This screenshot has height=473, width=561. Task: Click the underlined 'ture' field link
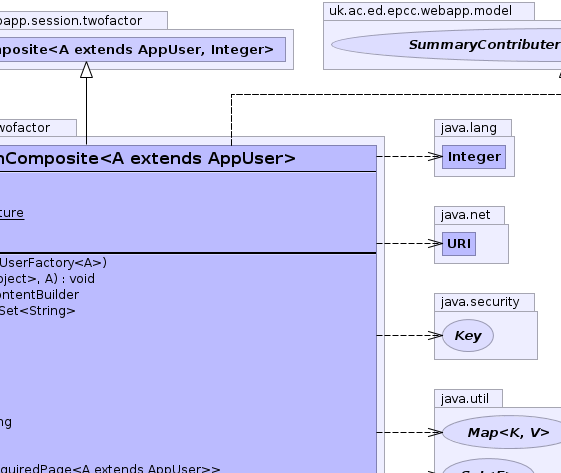click(x=12, y=213)
